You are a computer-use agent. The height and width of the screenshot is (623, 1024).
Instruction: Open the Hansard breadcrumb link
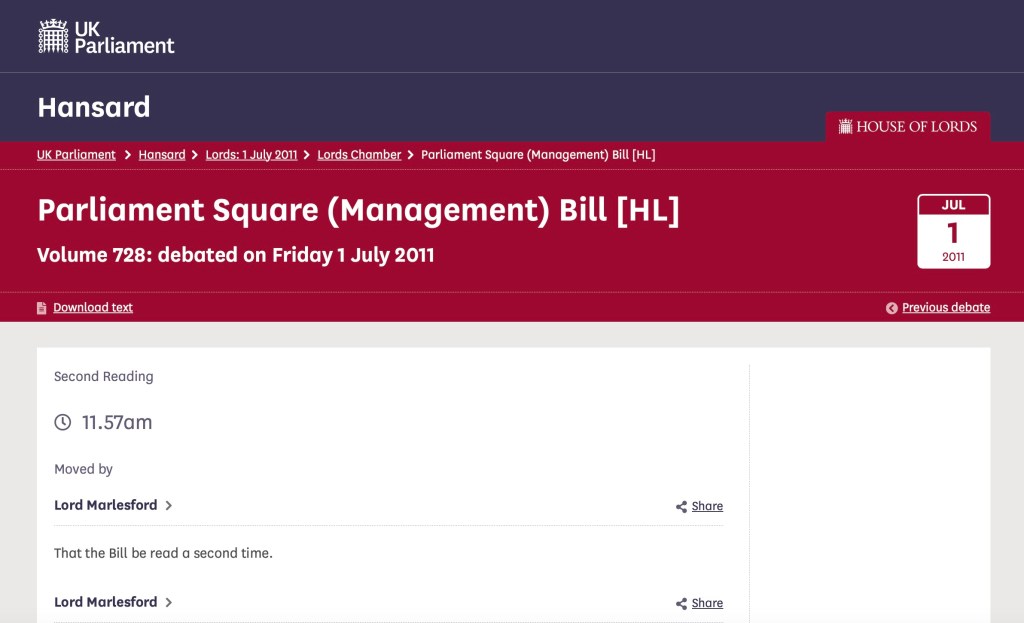pos(161,155)
